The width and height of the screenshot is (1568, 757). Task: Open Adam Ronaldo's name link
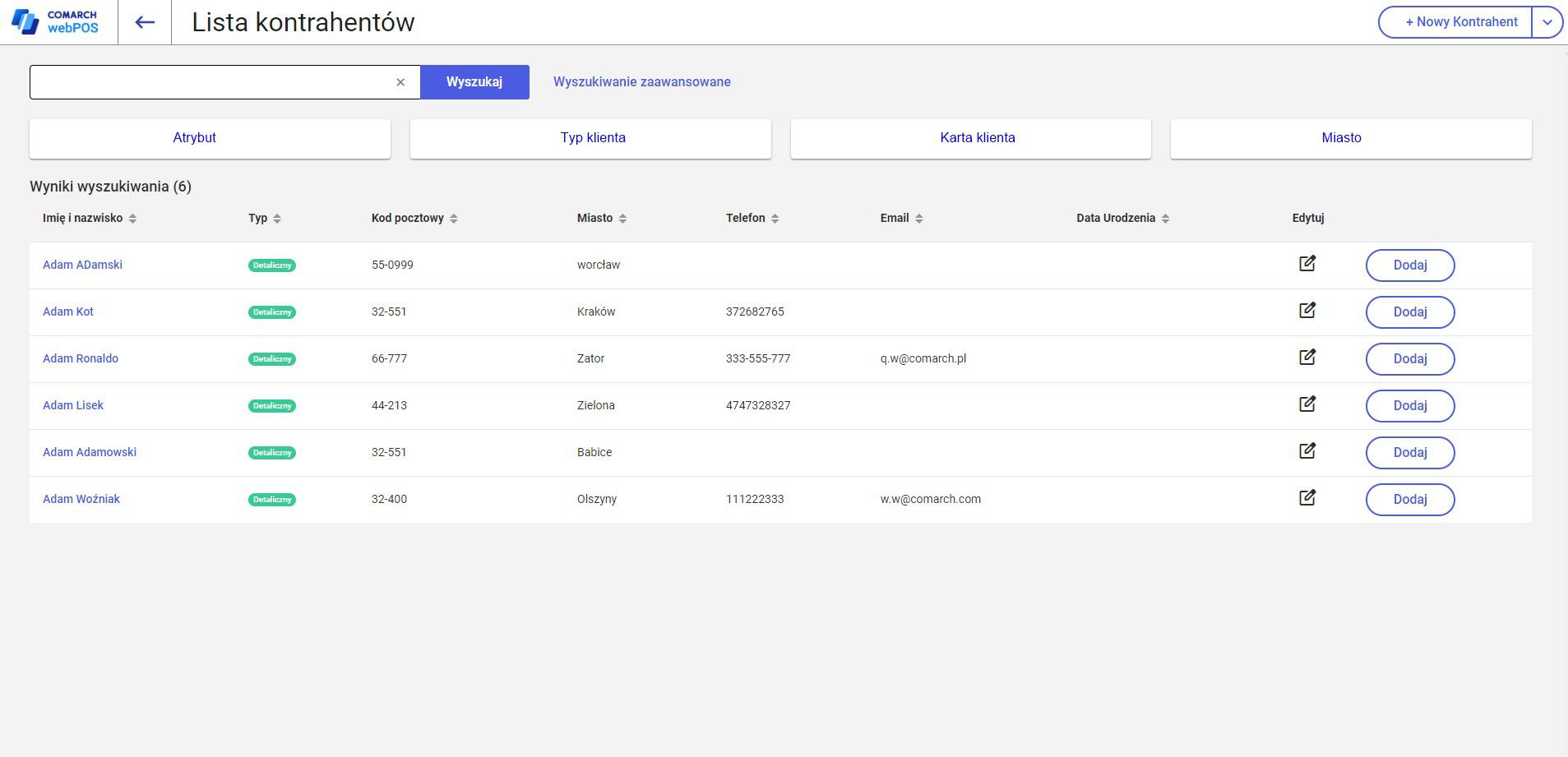coord(81,358)
